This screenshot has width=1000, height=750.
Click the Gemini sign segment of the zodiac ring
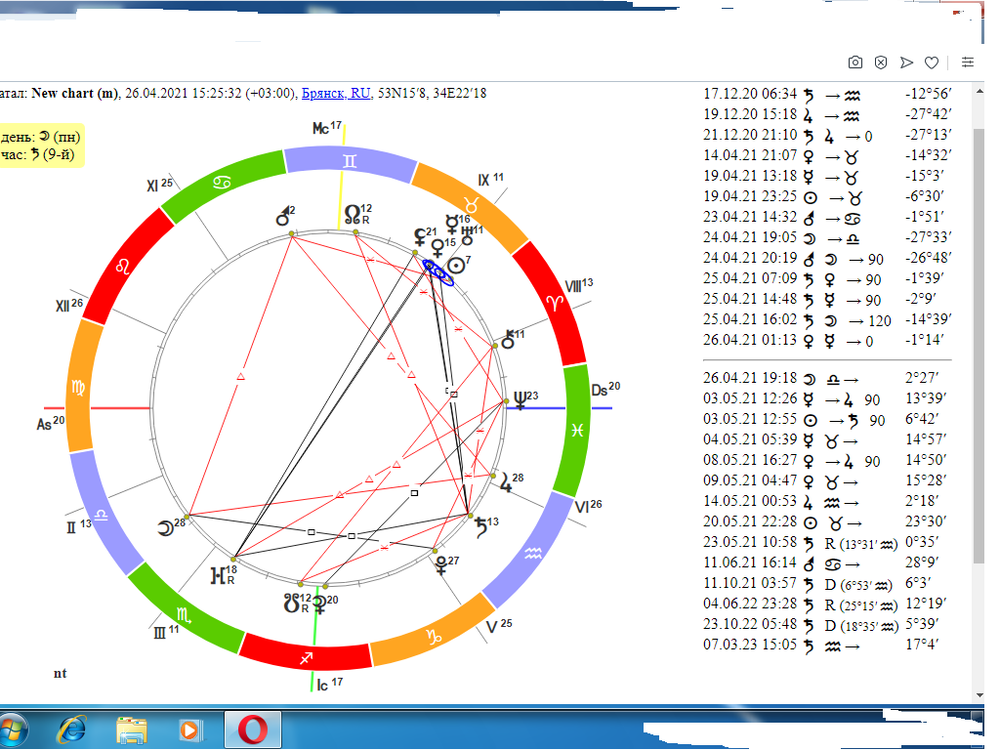[x=350, y=160]
